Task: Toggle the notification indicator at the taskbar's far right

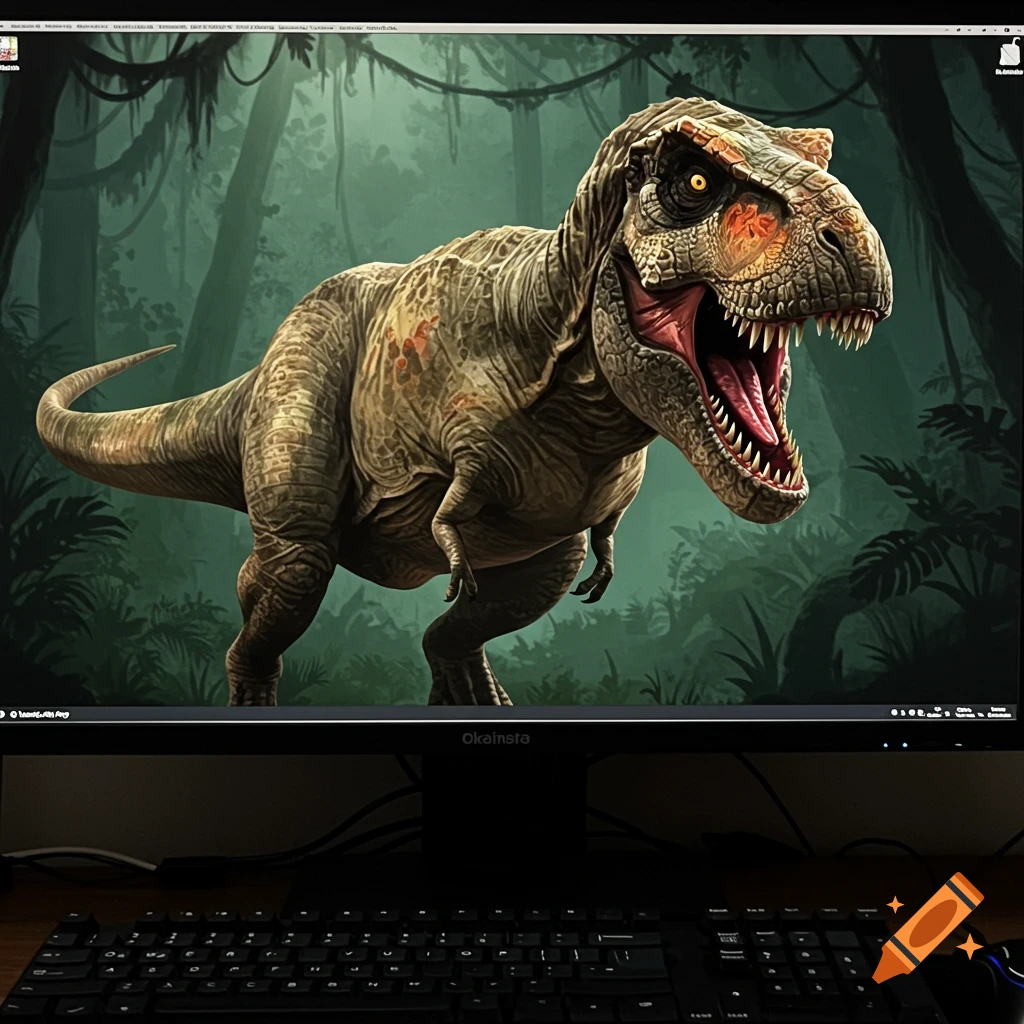Action: click(x=998, y=712)
